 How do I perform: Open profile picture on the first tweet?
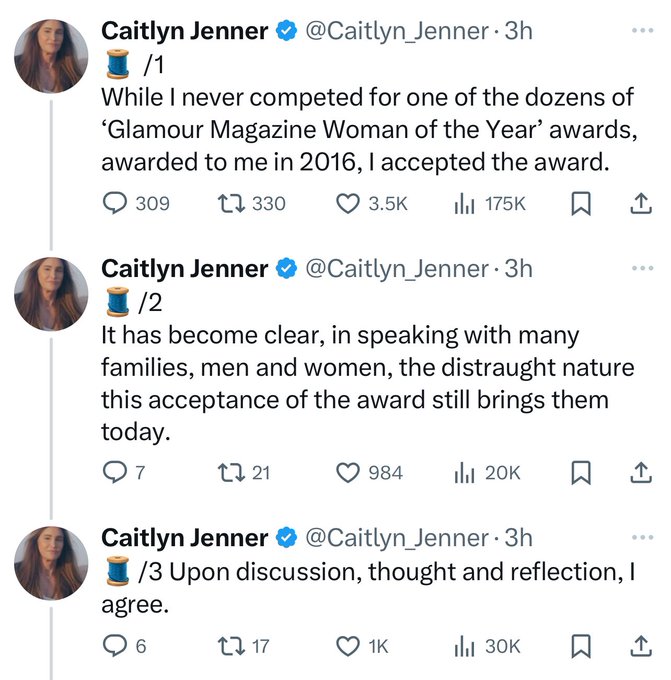pos(50,53)
